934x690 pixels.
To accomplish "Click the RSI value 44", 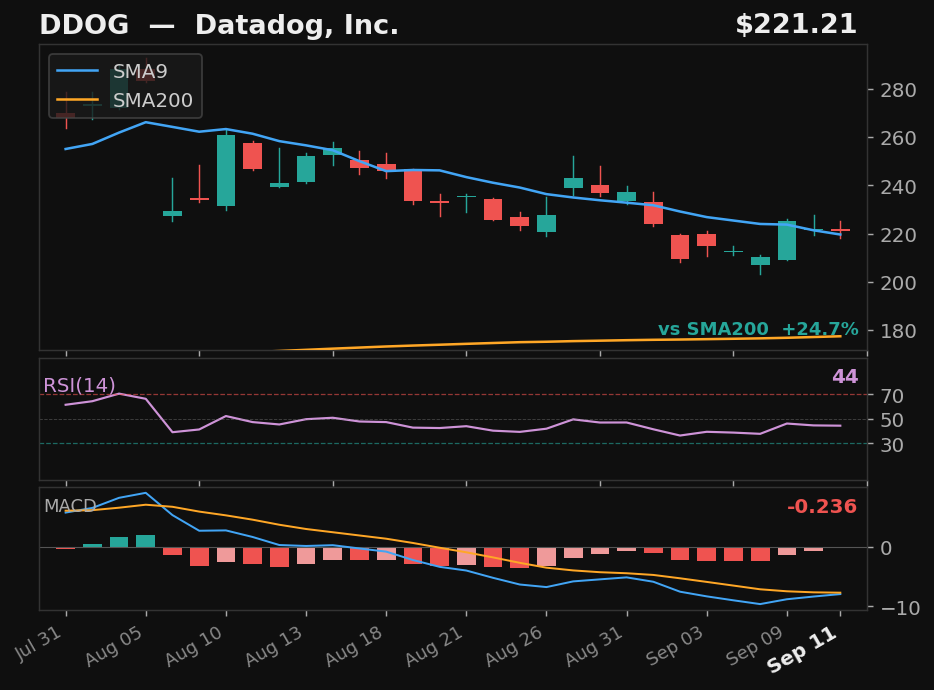I will [845, 377].
